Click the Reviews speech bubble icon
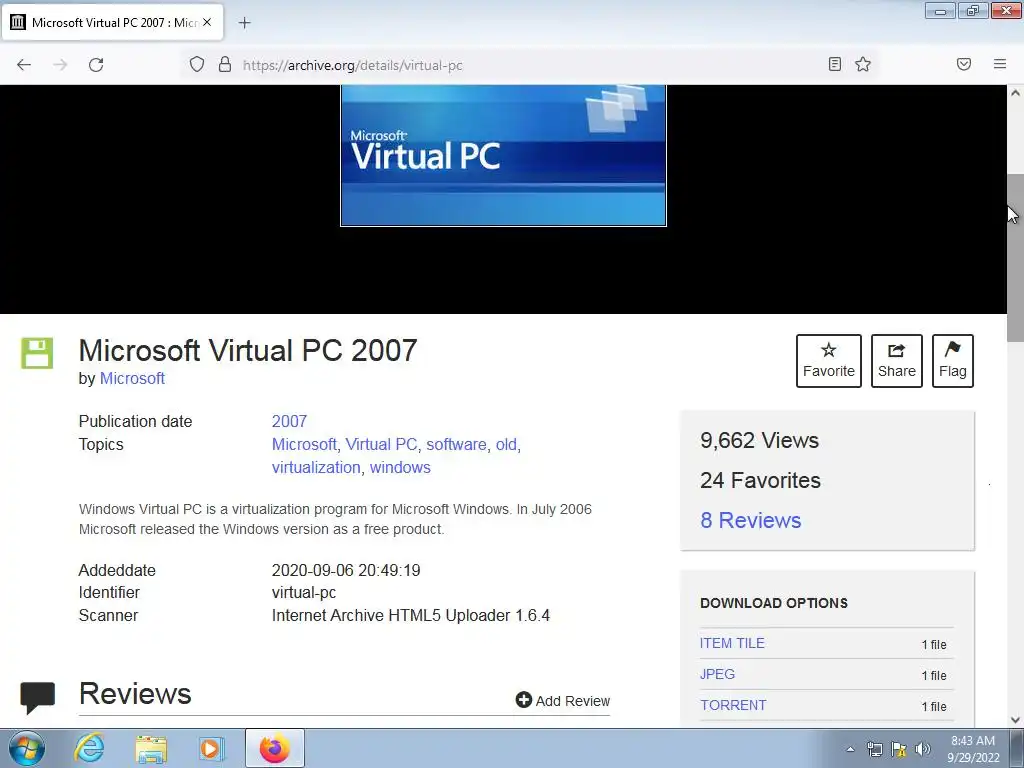 pyautogui.click(x=37, y=697)
